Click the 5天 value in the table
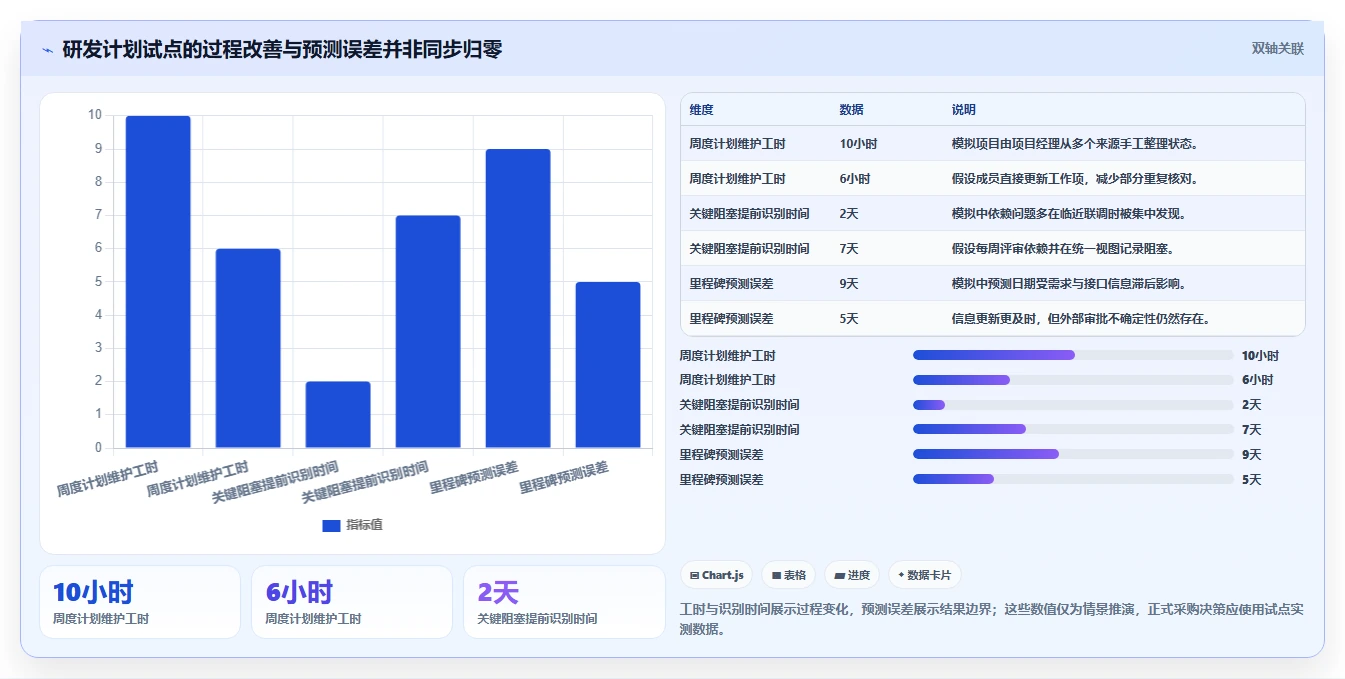1345x679 pixels. [x=849, y=319]
